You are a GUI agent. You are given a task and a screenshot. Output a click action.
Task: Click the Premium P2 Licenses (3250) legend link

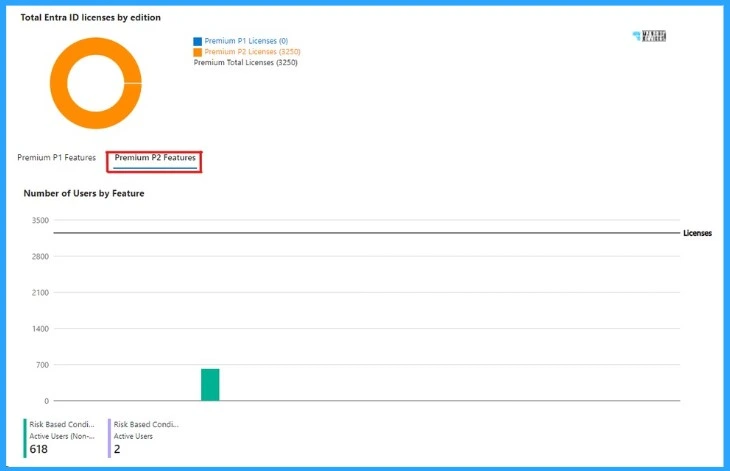tap(252, 52)
